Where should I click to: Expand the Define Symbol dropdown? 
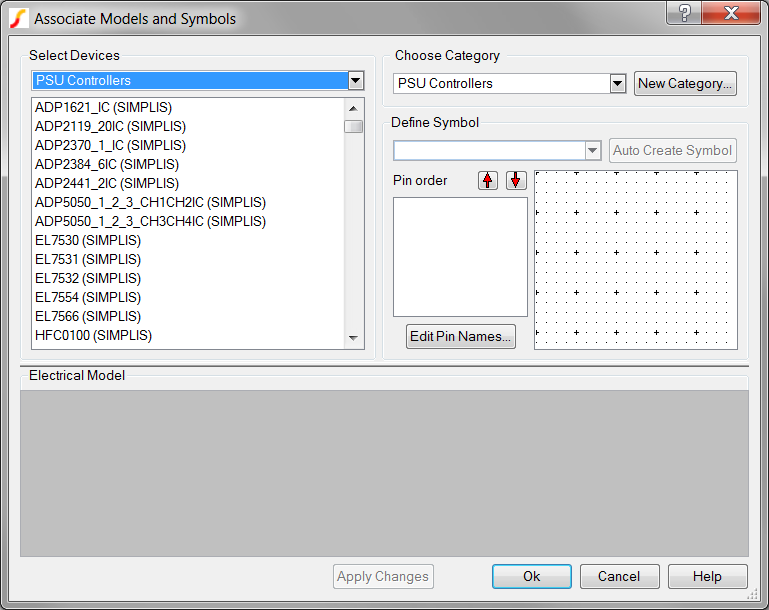coord(592,151)
